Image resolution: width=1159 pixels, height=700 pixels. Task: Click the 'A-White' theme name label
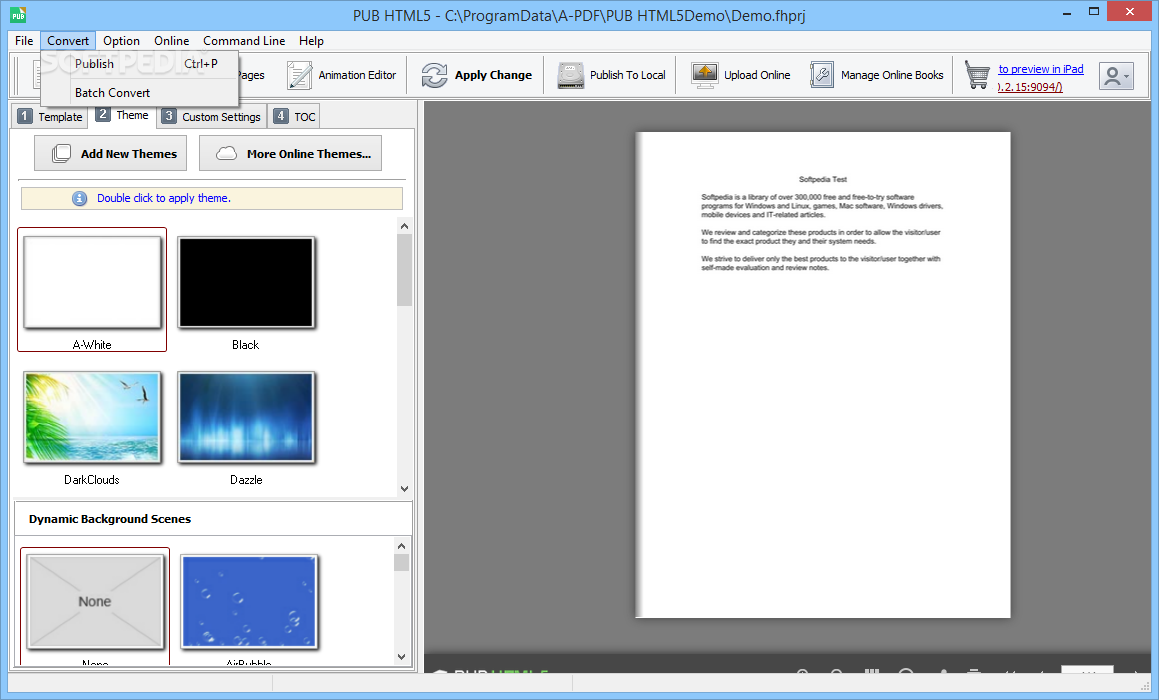(92, 345)
